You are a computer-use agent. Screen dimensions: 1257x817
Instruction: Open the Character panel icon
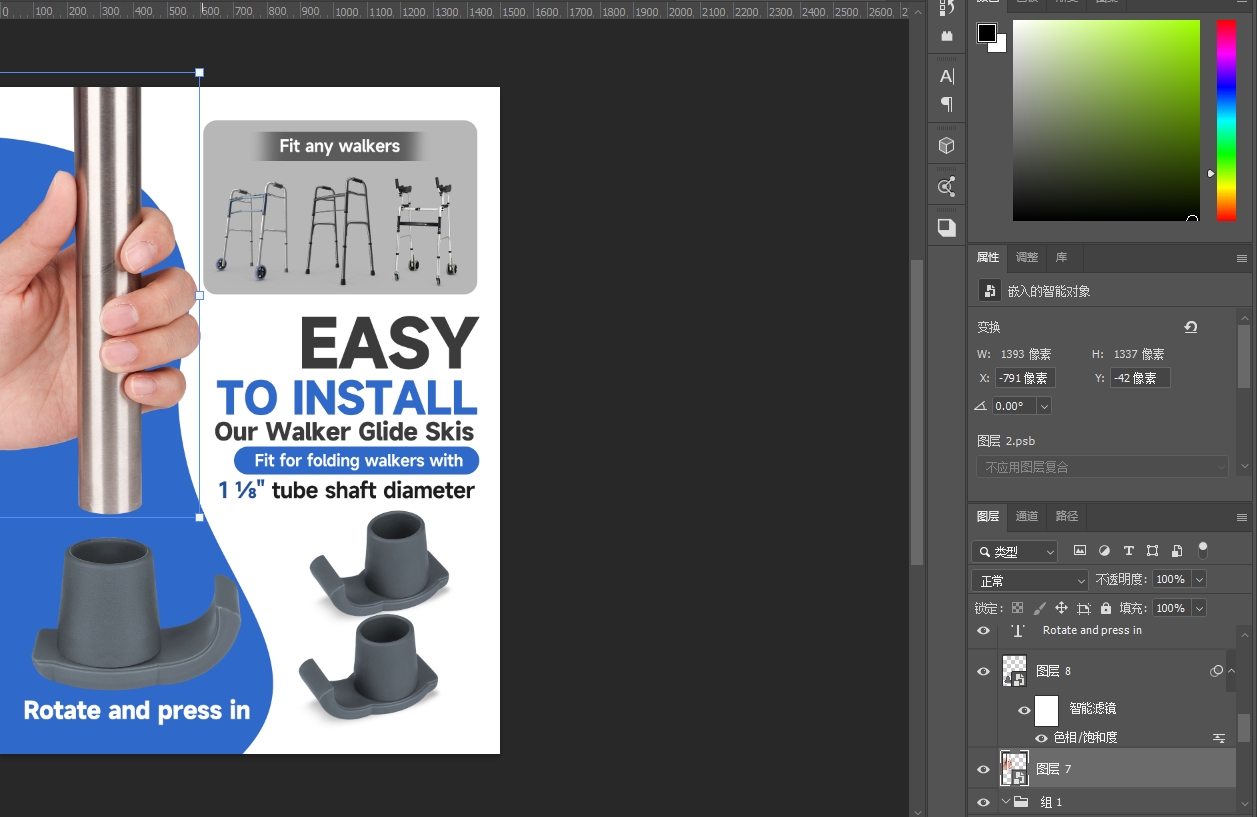[946, 76]
